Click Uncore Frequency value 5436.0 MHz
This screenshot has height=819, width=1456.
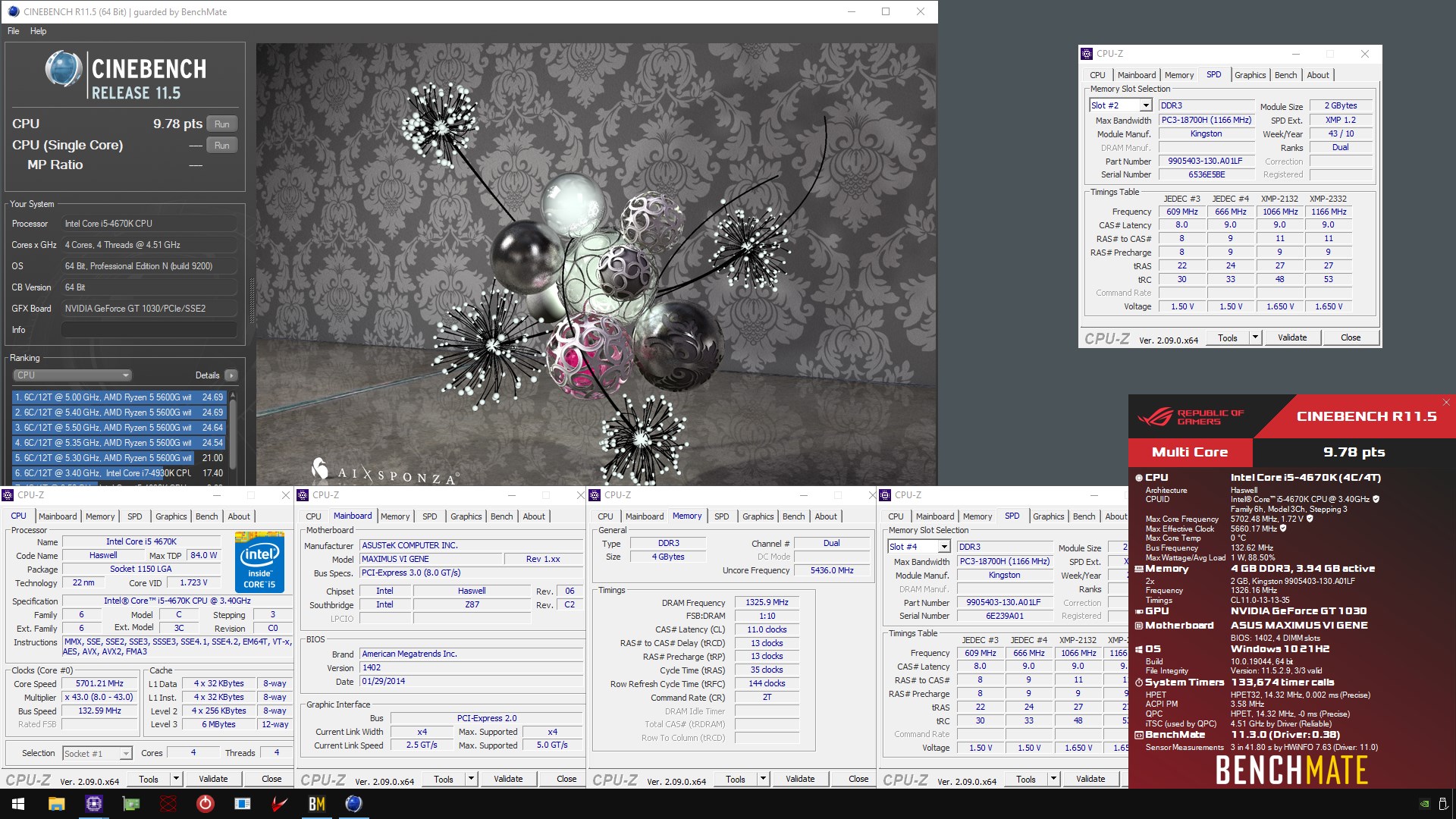click(832, 571)
